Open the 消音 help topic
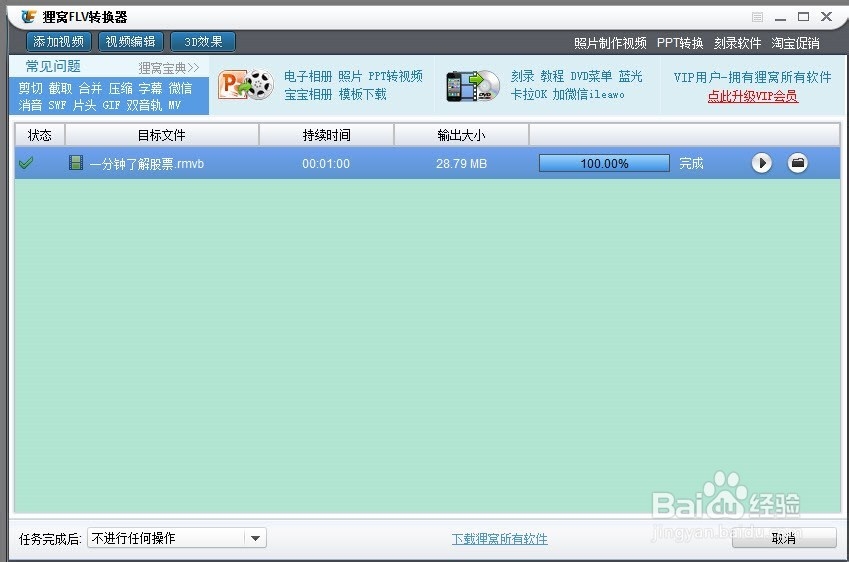The width and height of the screenshot is (849, 562). click(x=30, y=105)
